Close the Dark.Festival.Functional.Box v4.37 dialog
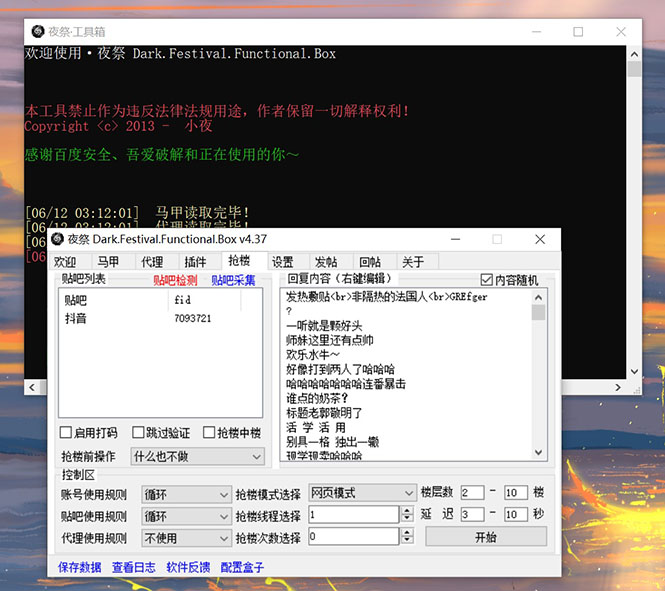 (540, 240)
